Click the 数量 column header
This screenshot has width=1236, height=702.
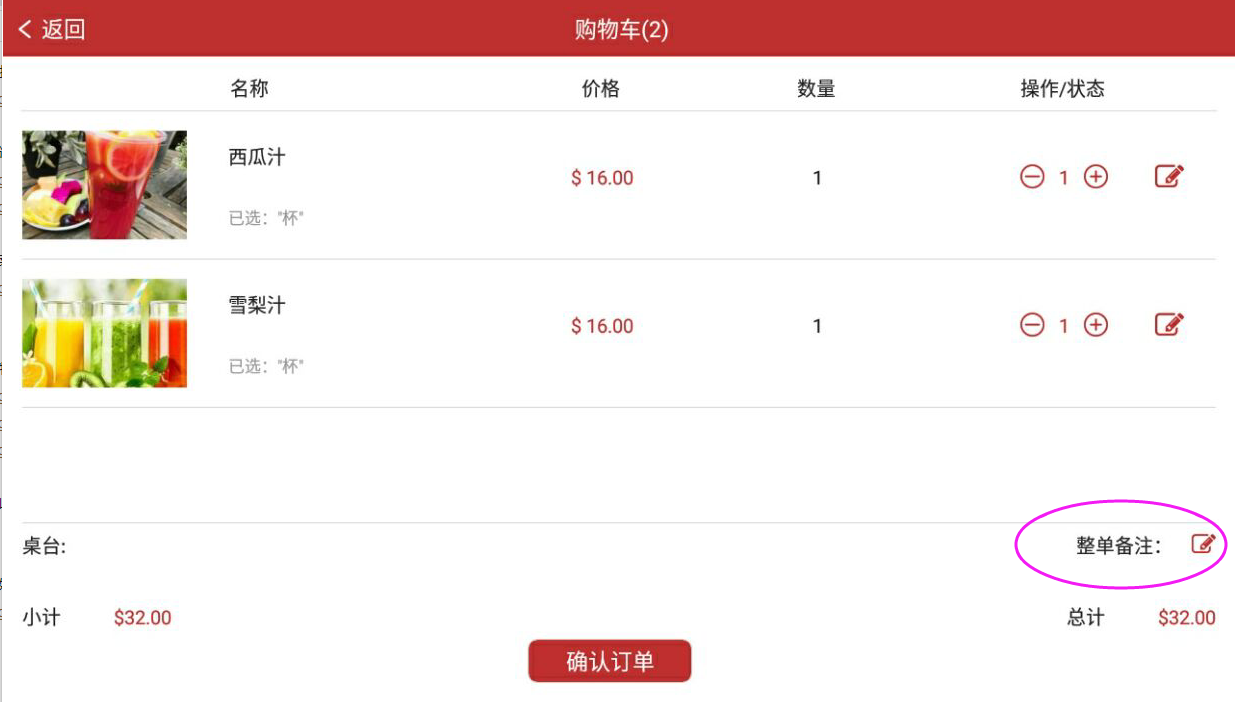[x=816, y=89]
